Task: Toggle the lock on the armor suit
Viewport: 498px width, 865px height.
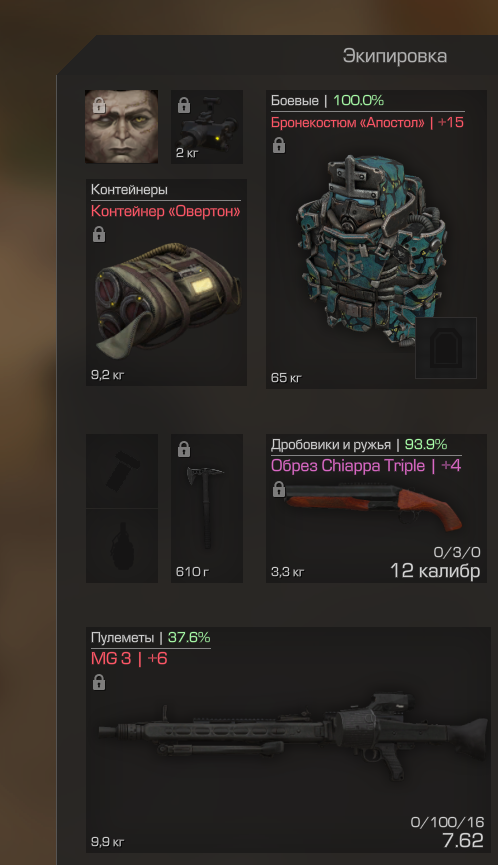Action: click(x=279, y=146)
